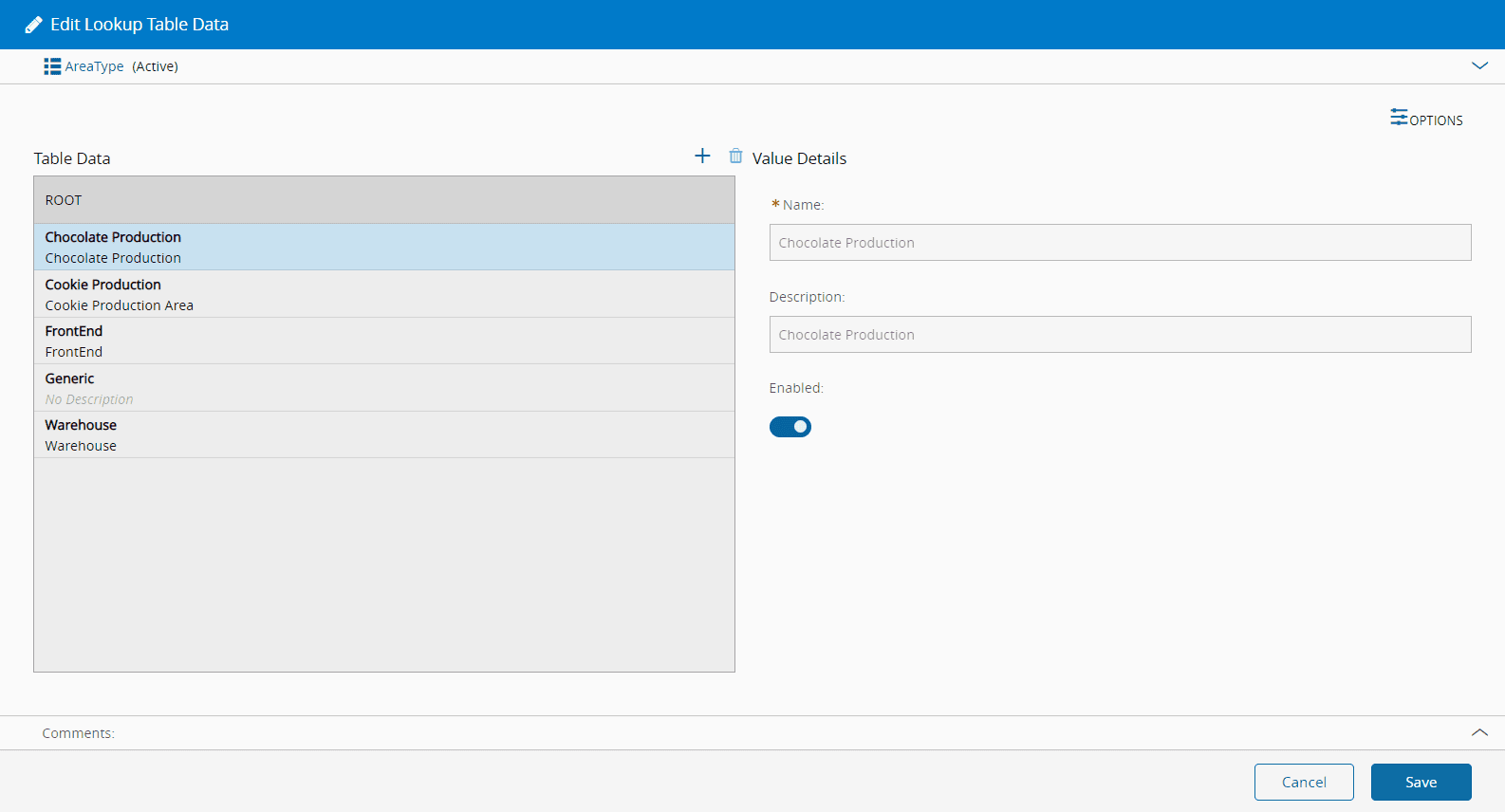Select the Cookie Production row

[x=383, y=294]
